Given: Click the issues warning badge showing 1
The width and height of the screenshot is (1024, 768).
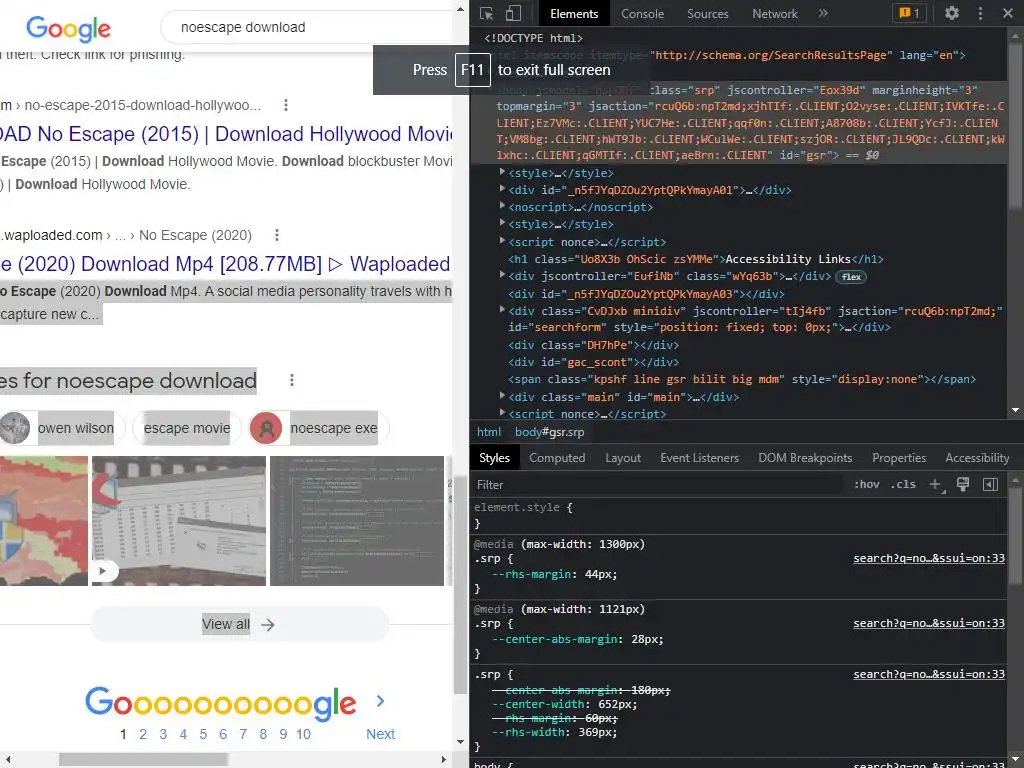Looking at the screenshot, I should 909,13.
